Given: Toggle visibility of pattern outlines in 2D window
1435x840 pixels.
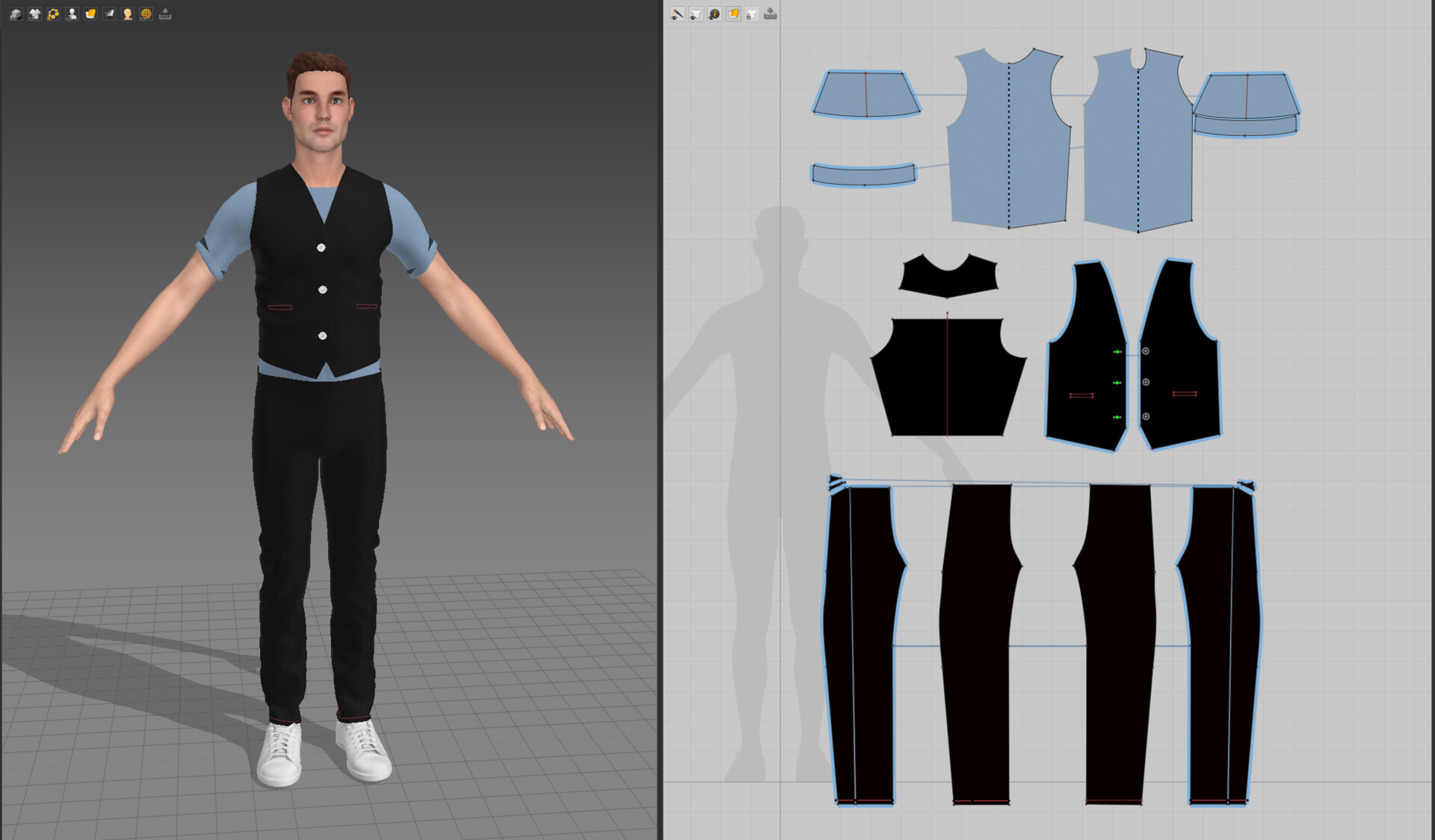Looking at the screenshot, I should [677, 13].
